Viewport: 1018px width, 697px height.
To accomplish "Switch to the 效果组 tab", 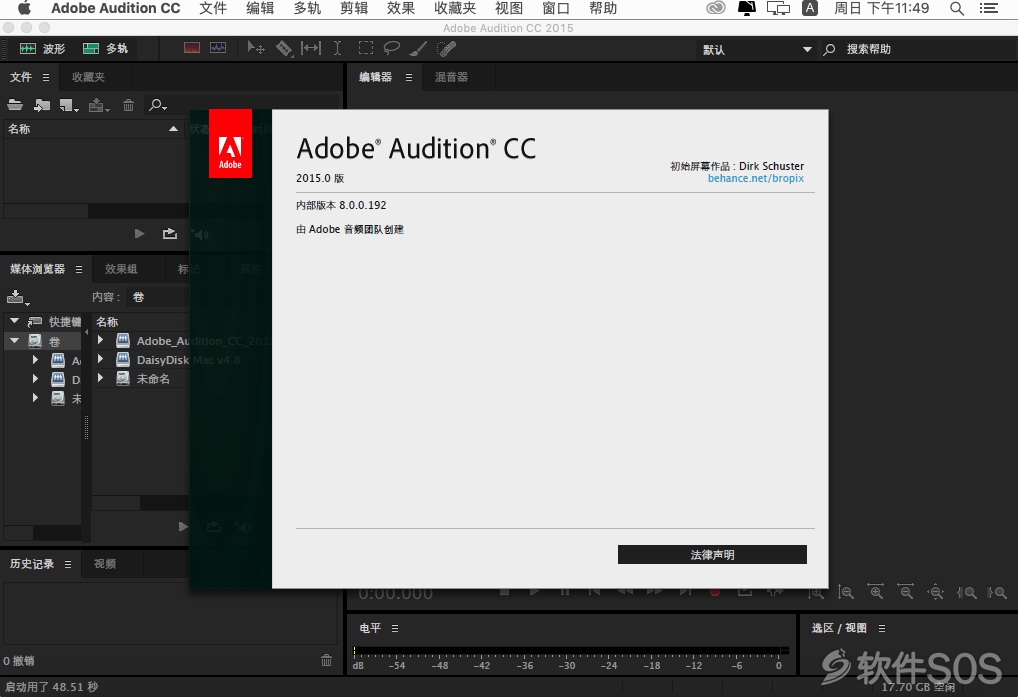I will pyautogui.click(x=121, y=269).
